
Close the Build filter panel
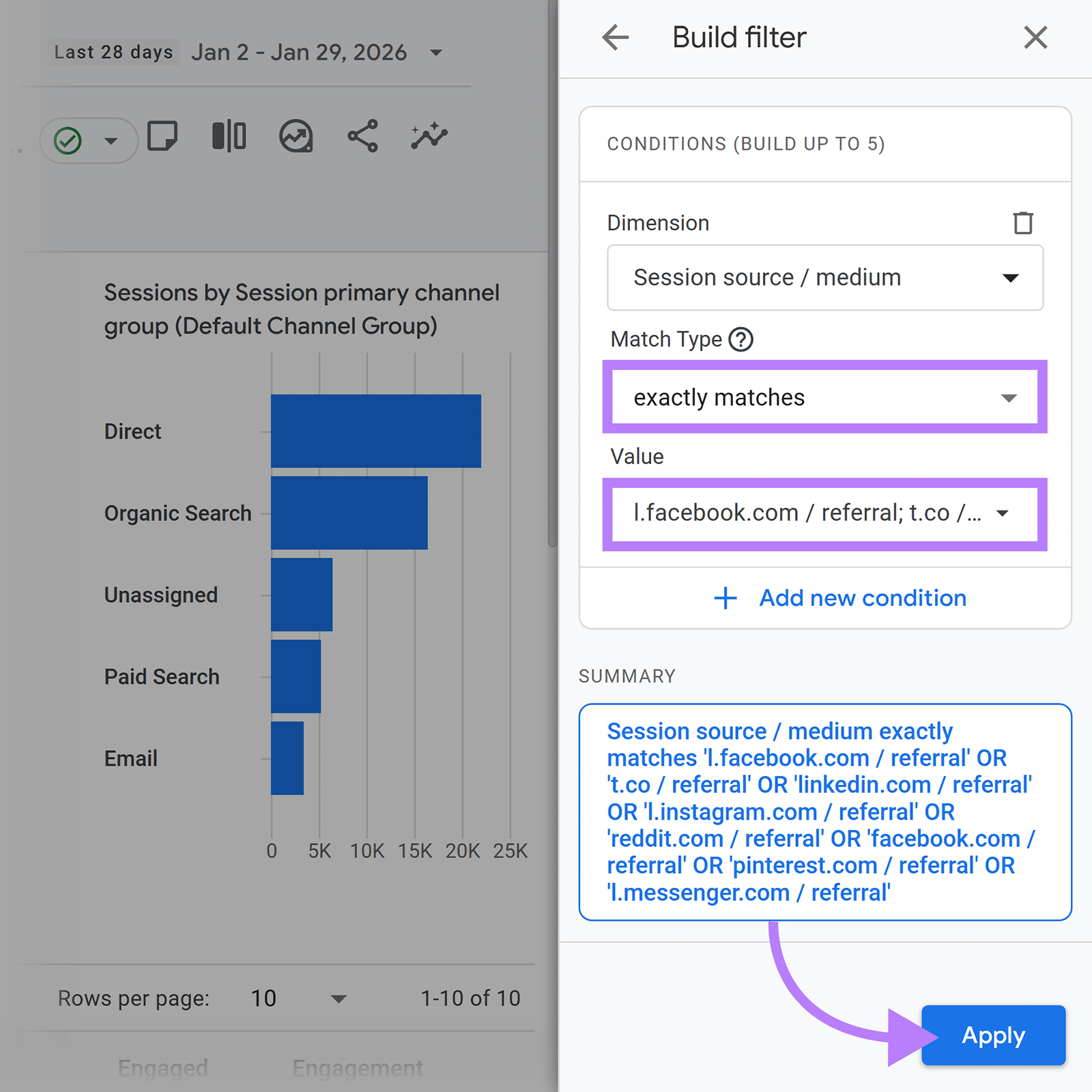[x=1035, y=38]
